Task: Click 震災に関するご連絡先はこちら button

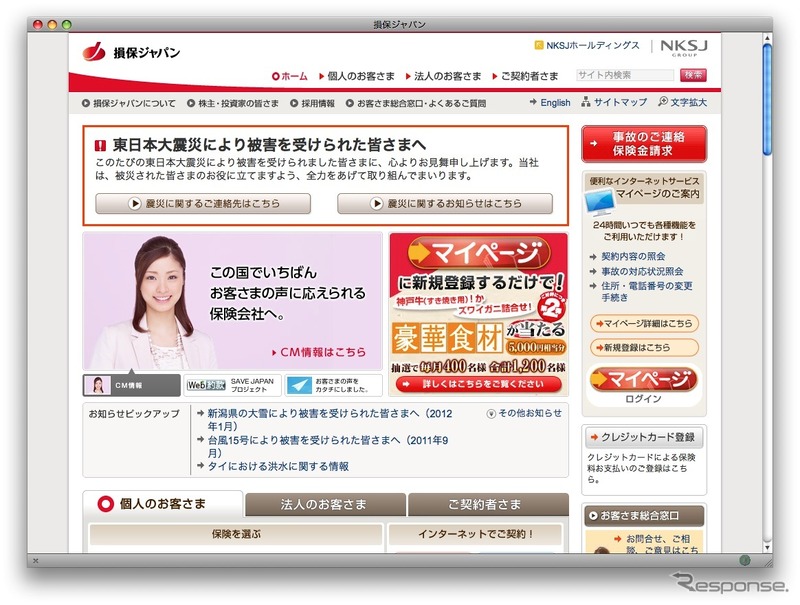Action: pos(203,203)
